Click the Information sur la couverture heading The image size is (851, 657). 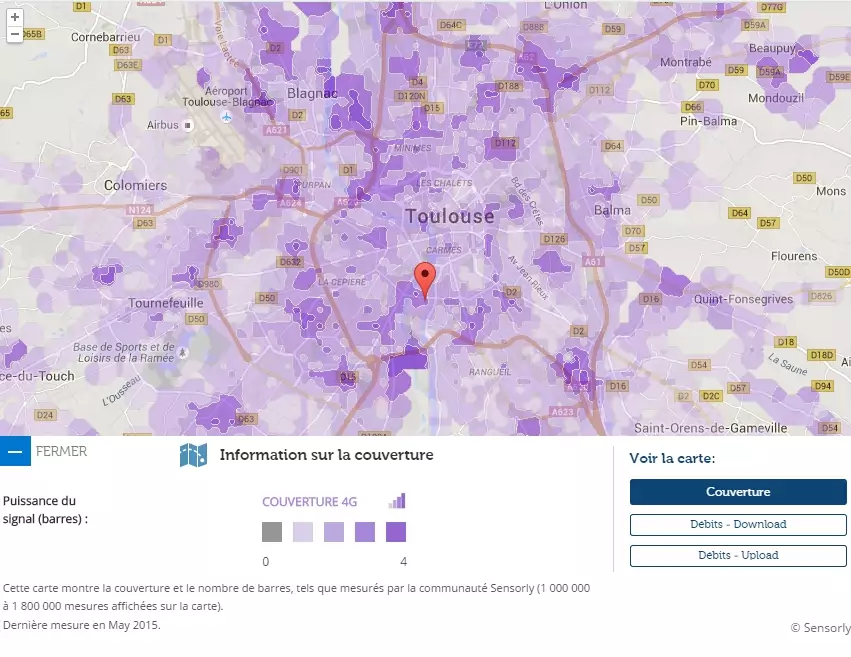[x=327, y=455]
